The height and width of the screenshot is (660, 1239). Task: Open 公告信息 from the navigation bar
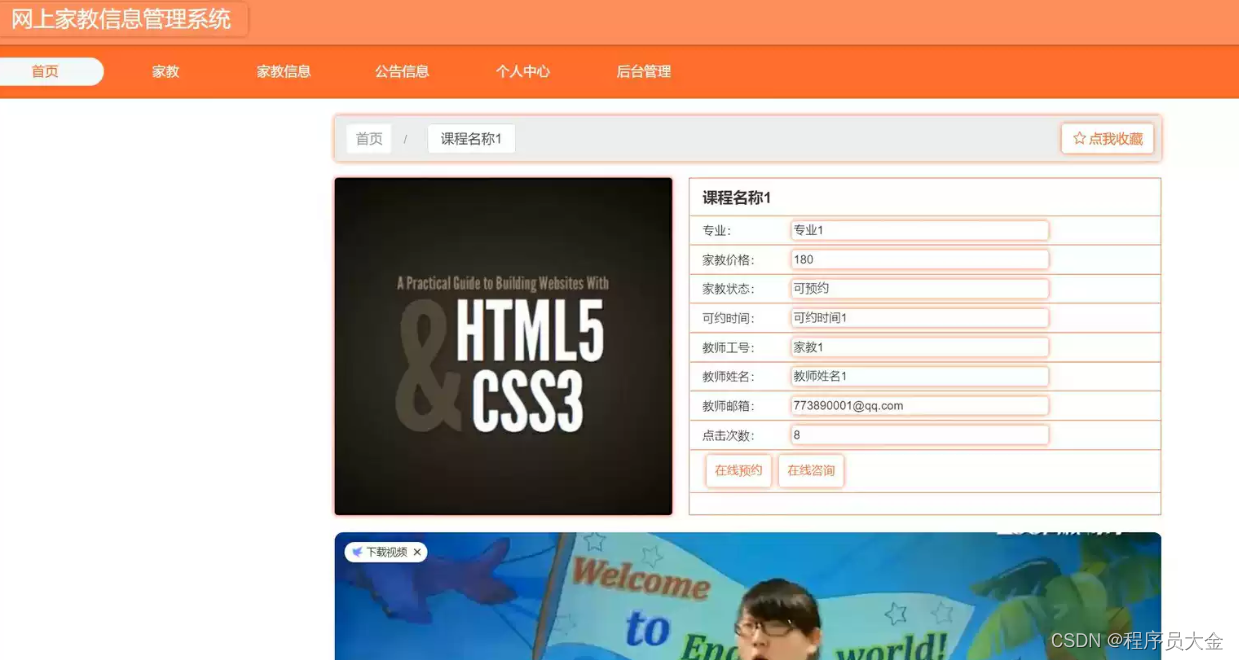pyautogui.click(x=402, y=71)
